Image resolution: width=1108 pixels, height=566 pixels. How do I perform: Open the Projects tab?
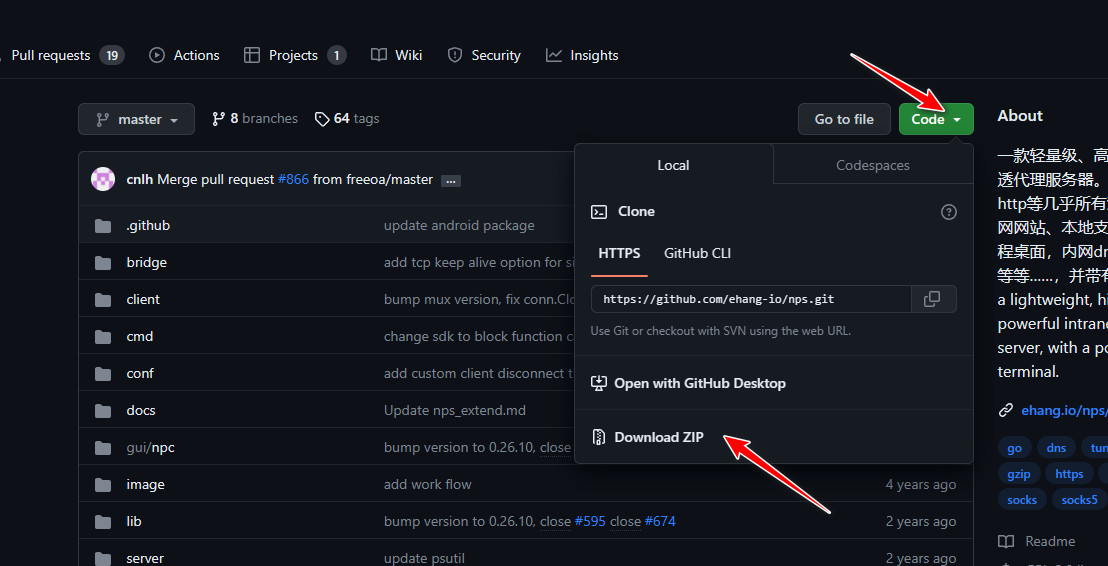click(295, 55)
